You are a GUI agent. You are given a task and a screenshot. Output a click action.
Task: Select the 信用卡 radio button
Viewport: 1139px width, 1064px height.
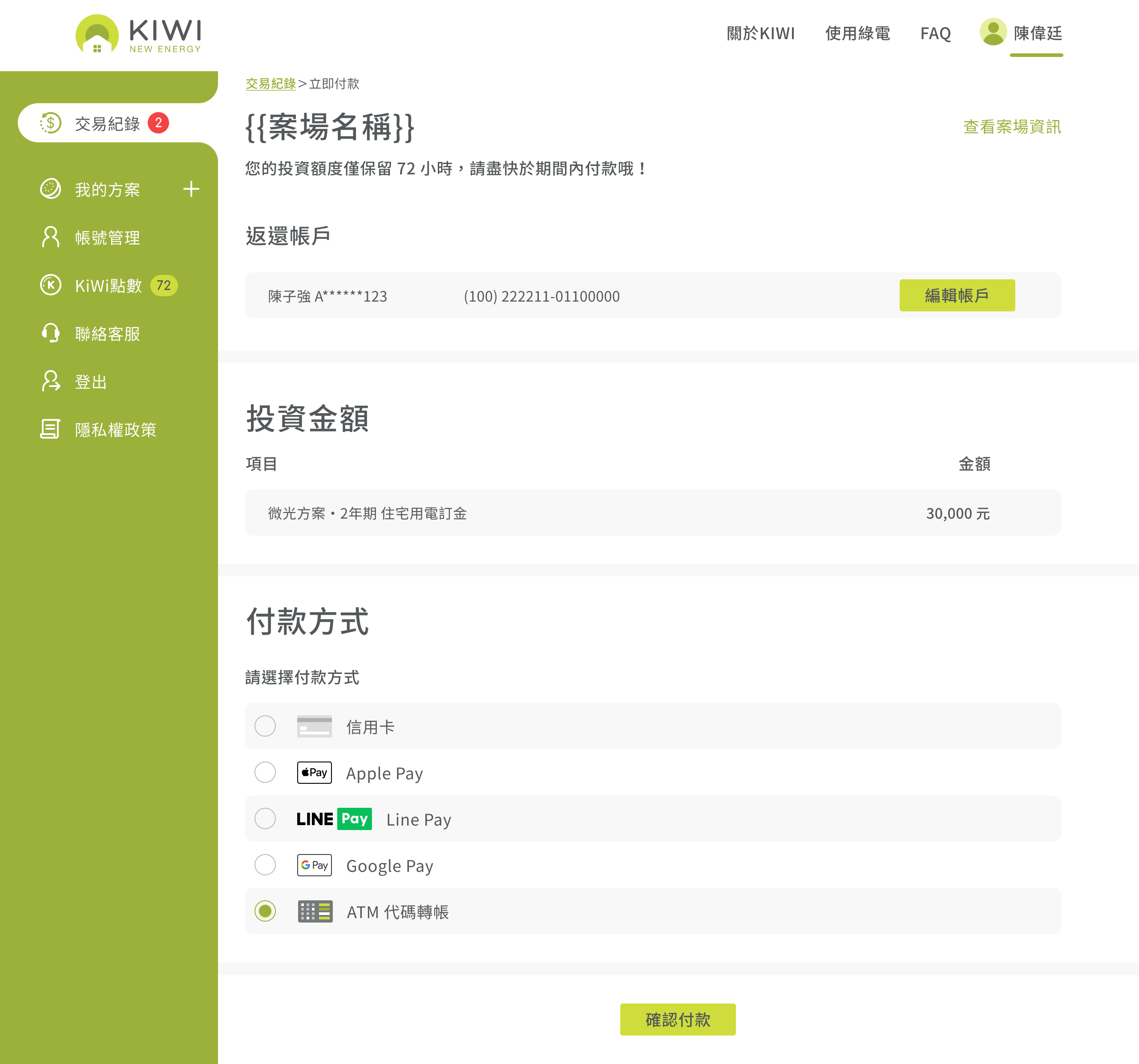point(265,726)
